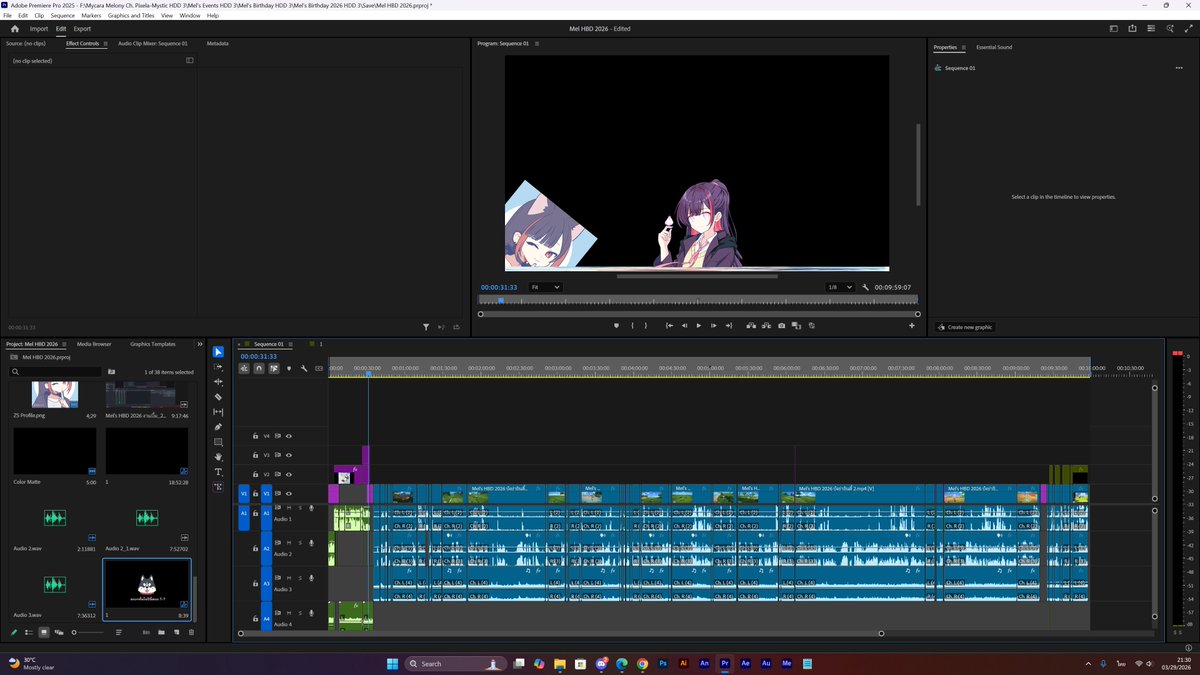This screenshot has width=1200, height=675.
Task: Step forward one frame
Action: 713,325
